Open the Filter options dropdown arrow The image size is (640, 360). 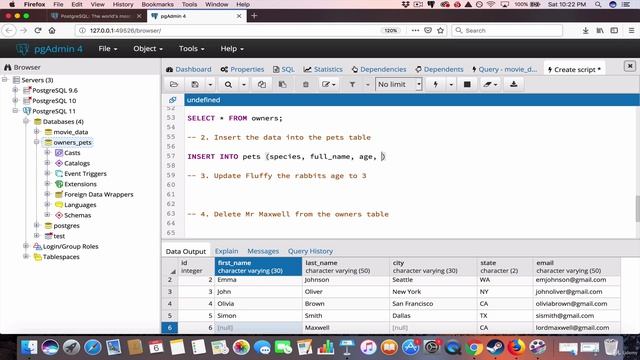pos(367,84)
